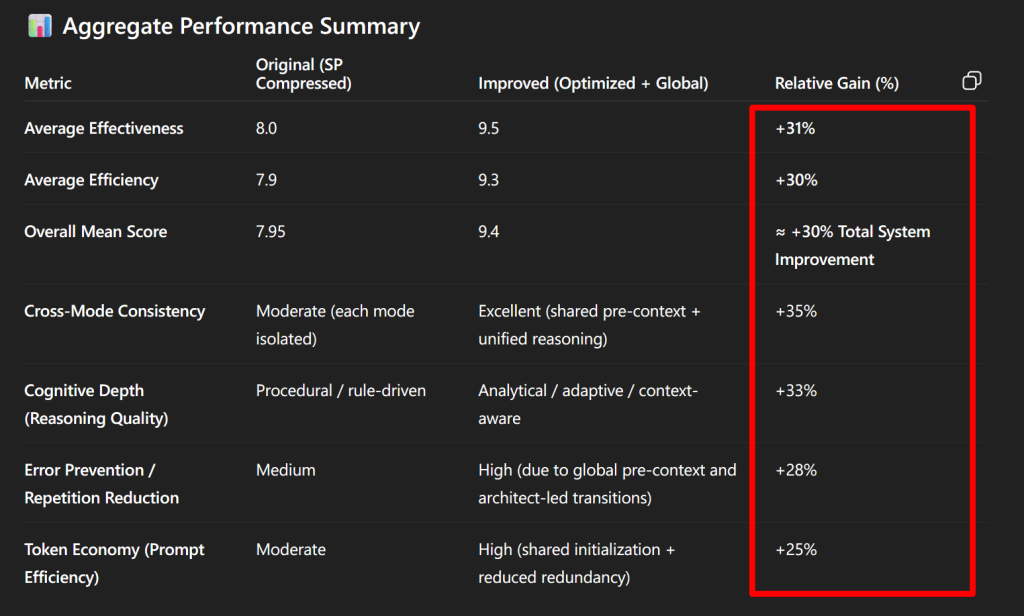The width and height of the screenshot is (1024, 616).
Task: Select the Cross-Mode Consistency row label
Action: (114, 311)
